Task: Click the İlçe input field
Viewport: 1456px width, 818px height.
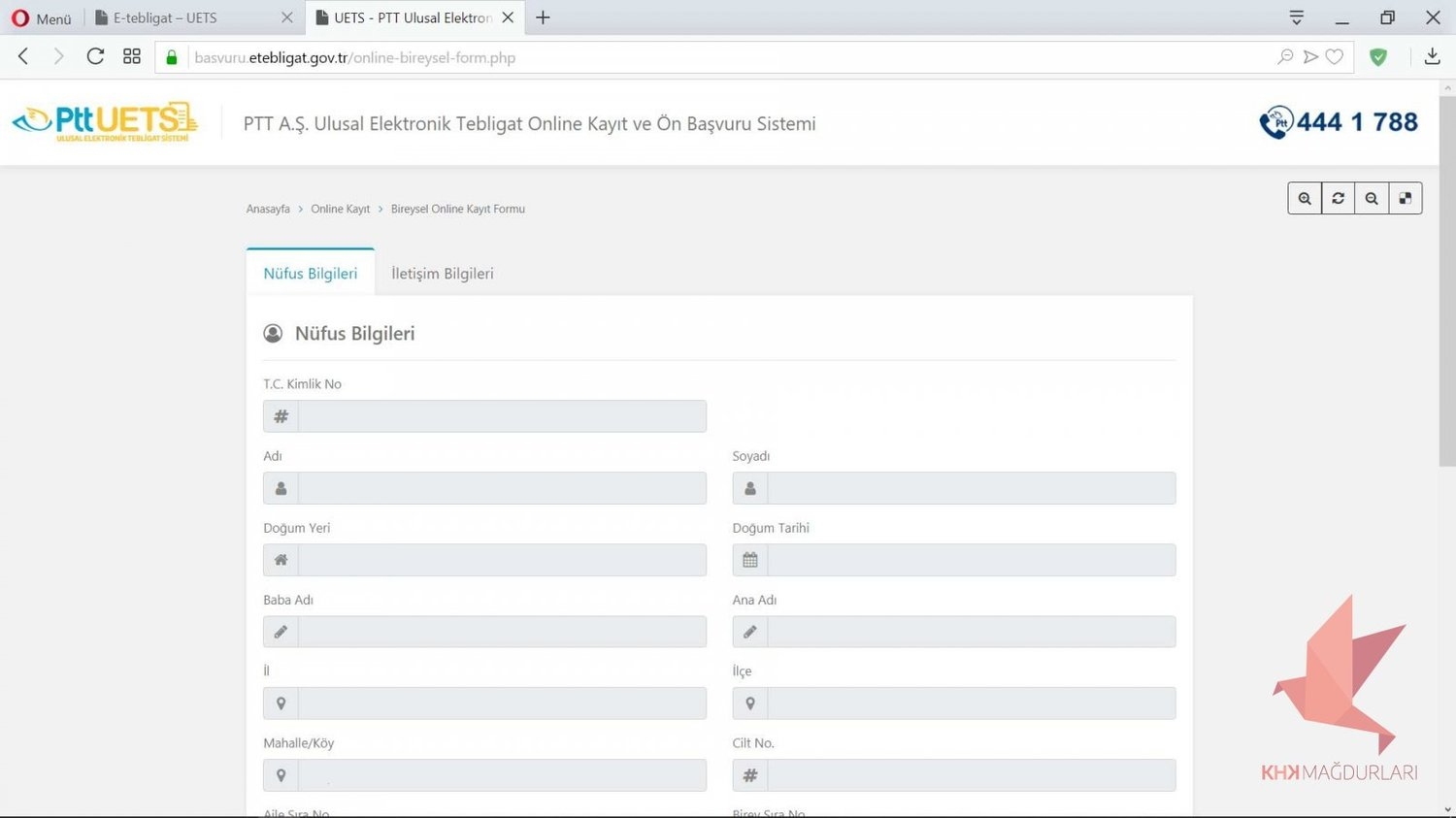Action: 972,703
